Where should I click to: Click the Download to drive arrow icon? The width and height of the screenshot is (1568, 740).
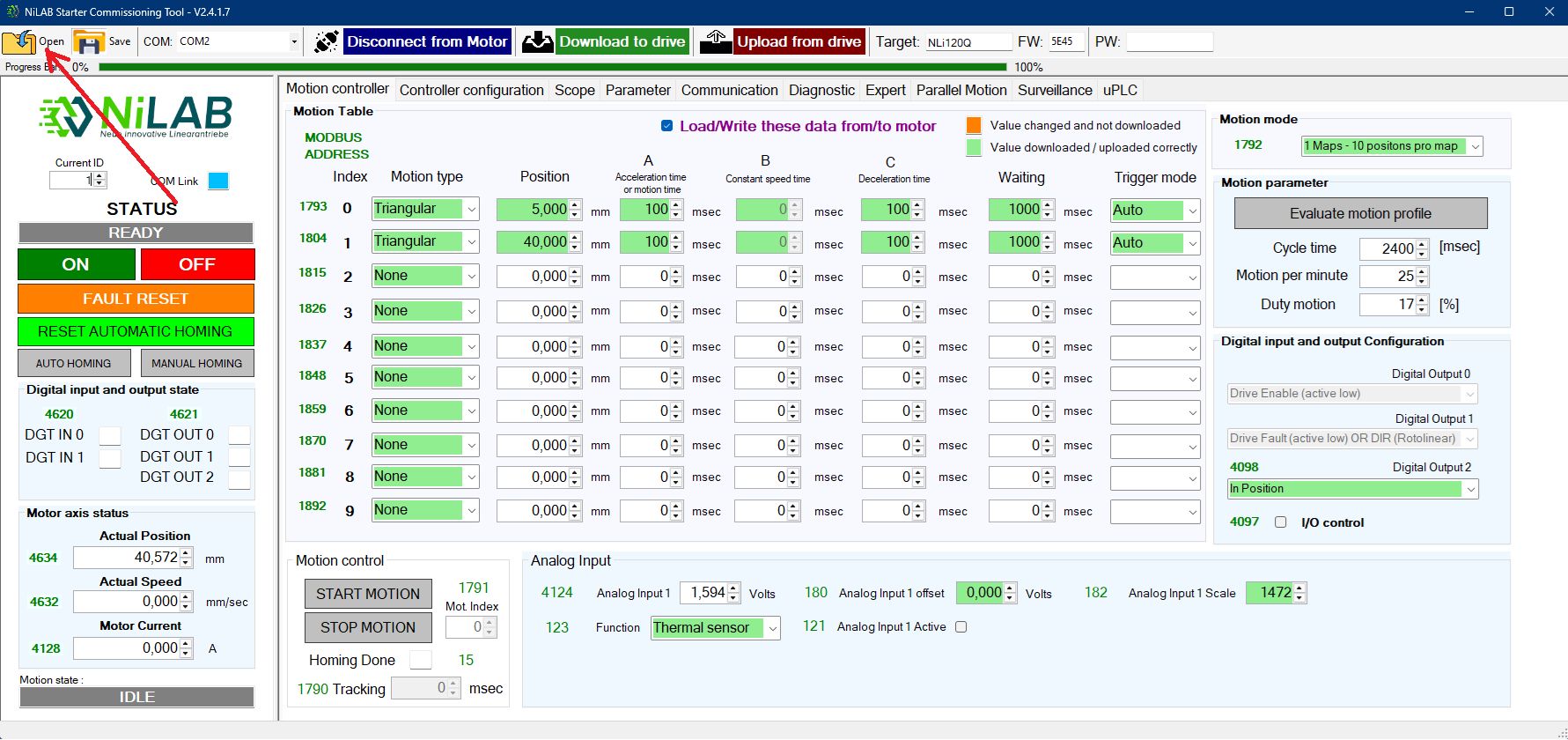[x=537, y=41]
